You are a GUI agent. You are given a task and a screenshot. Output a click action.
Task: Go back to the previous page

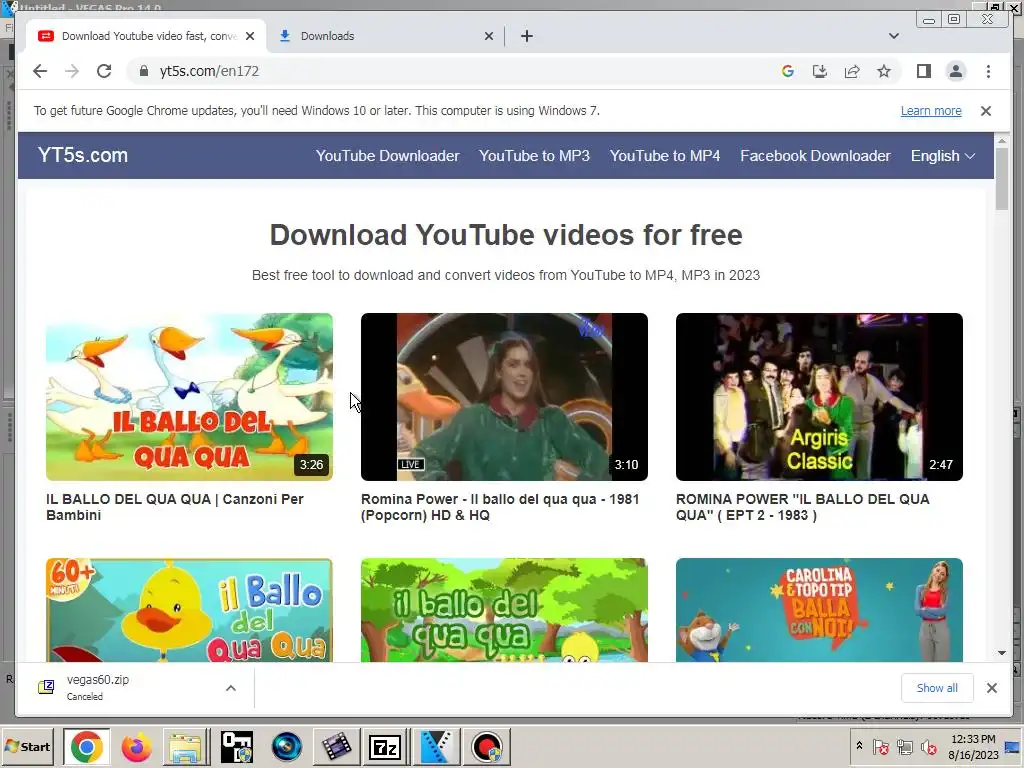40,71
